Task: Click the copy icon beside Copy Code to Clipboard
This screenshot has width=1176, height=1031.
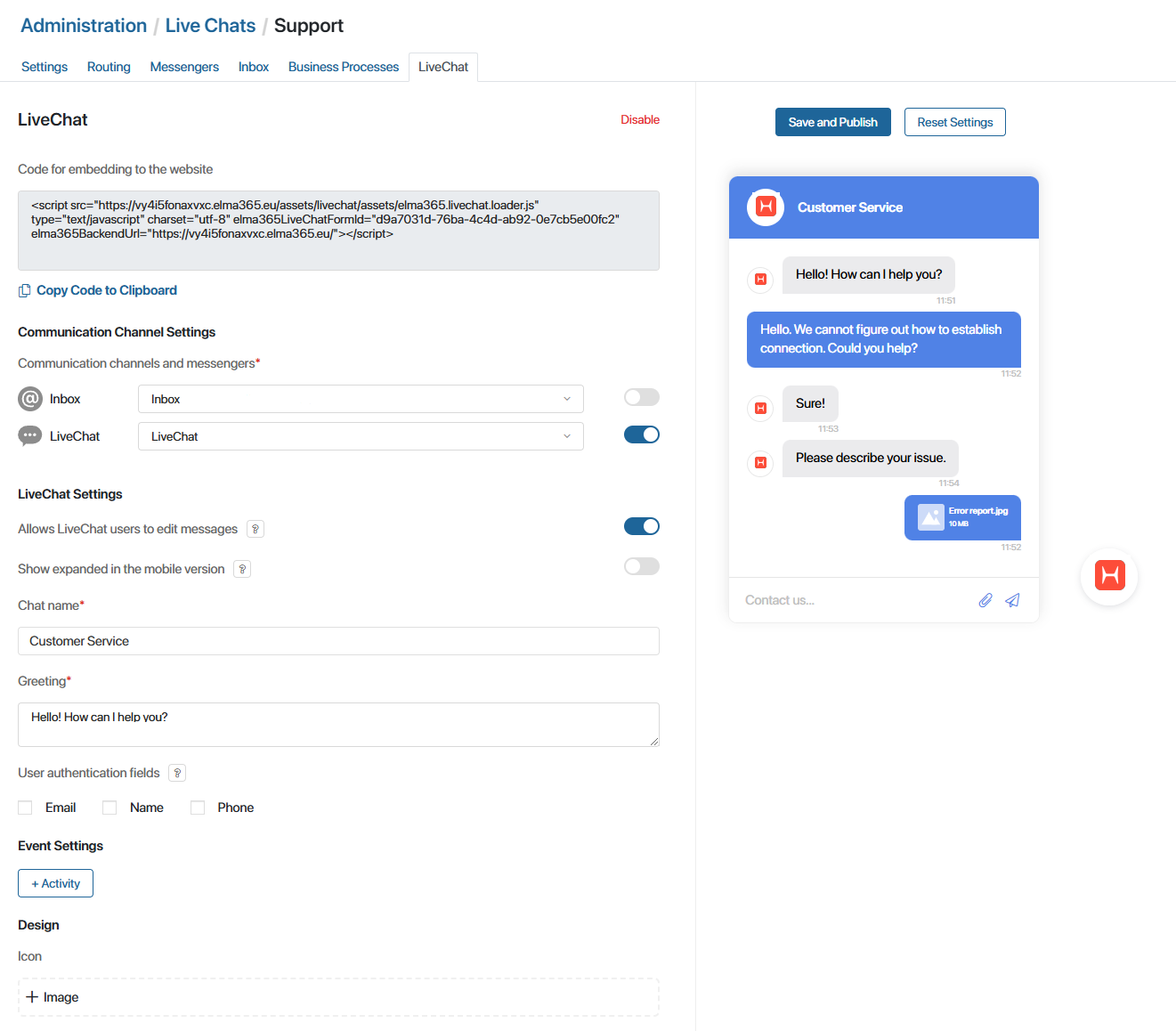Action: pos(25,291)
